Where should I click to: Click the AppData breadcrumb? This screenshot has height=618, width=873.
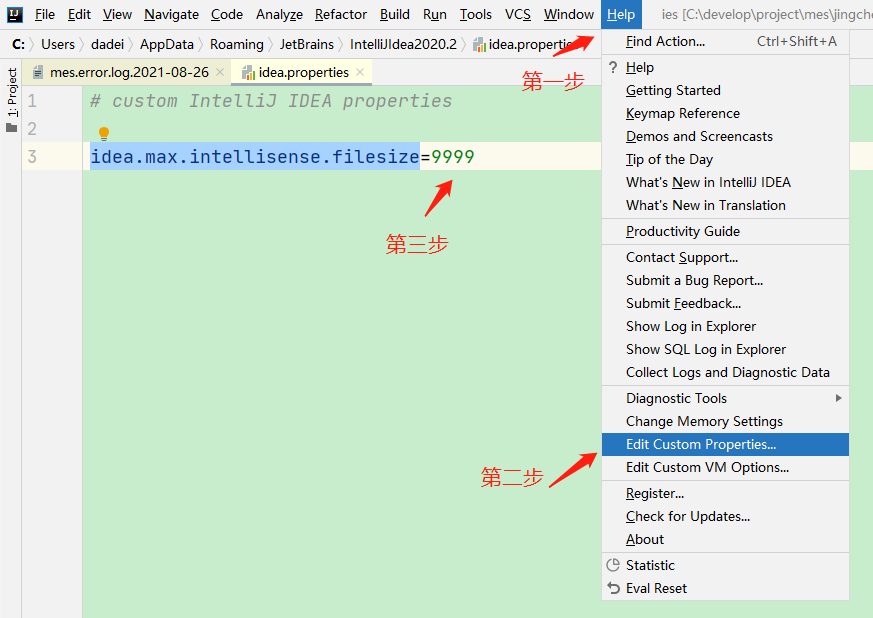pyautogui.click(x=167, y=44)
